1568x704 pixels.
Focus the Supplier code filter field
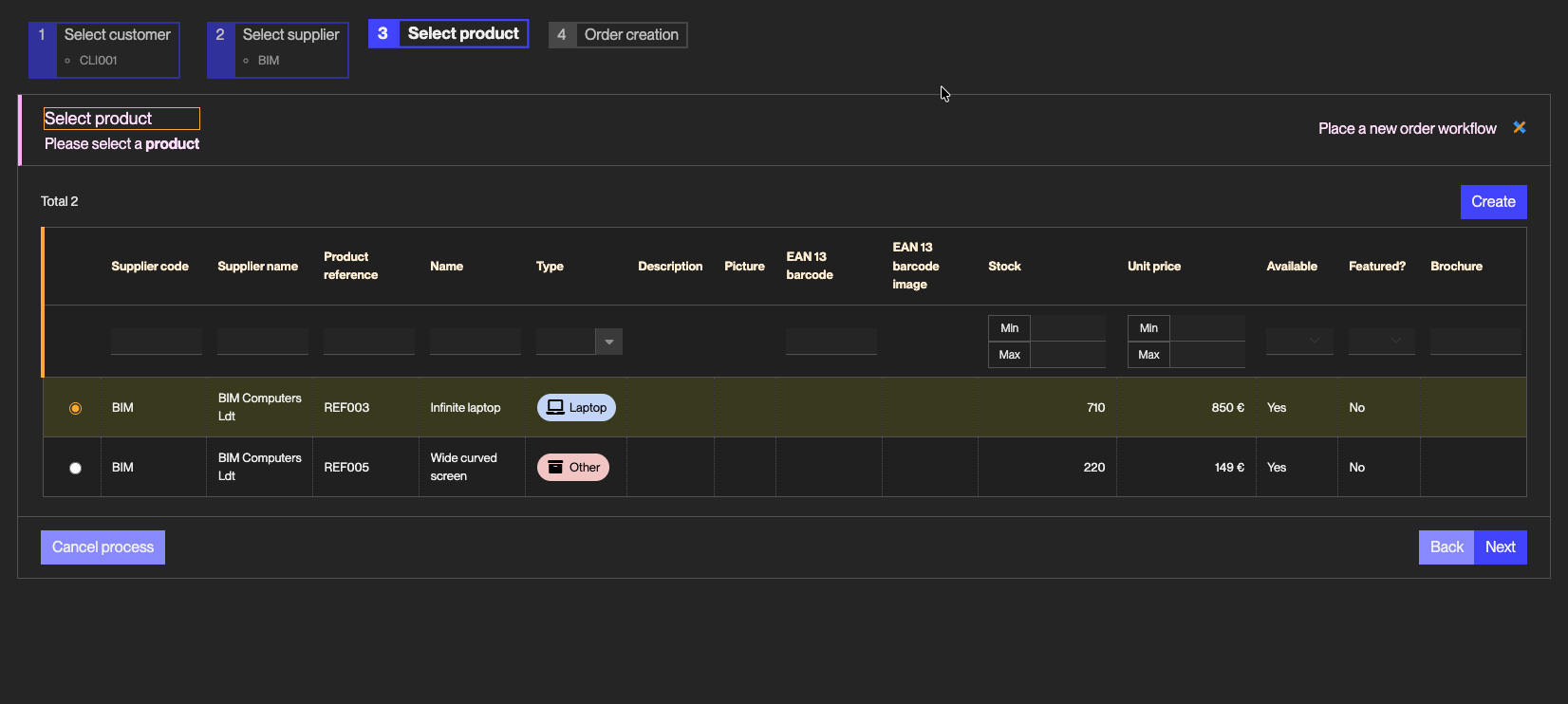[x=157, y=341]
